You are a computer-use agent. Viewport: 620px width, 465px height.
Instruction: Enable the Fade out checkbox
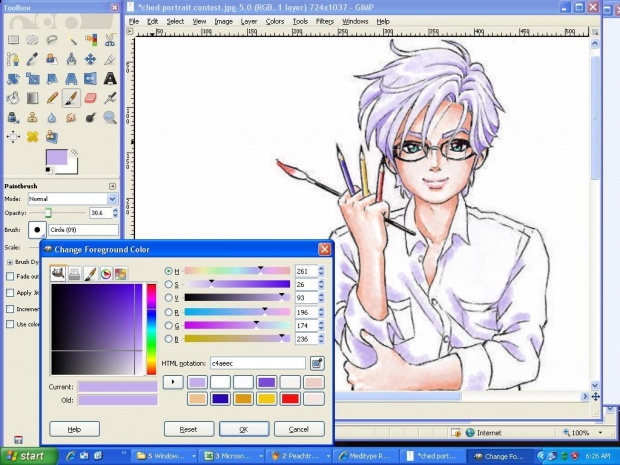[x=10, y=276]
